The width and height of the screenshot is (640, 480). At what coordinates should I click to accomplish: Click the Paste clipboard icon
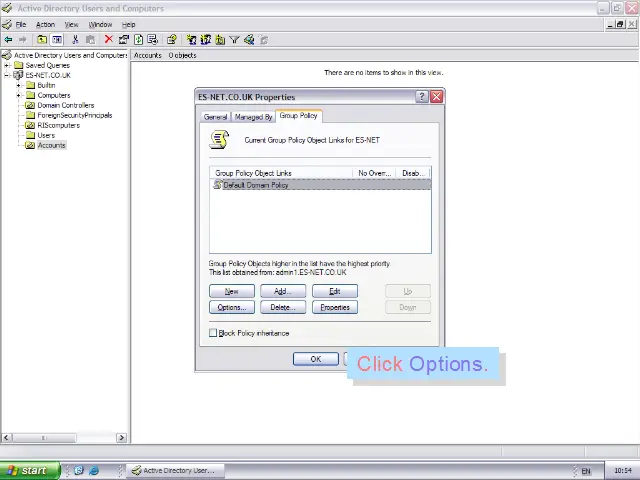pyautogui.click(x=90, y=40)
